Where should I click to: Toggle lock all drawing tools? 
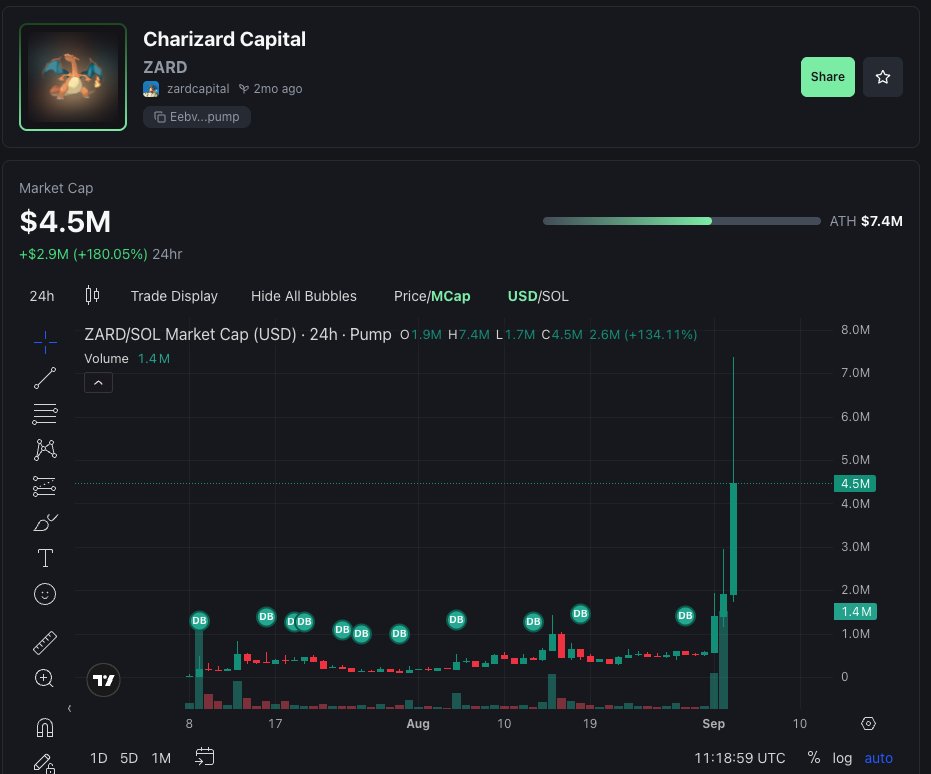(x=44, y=763)
